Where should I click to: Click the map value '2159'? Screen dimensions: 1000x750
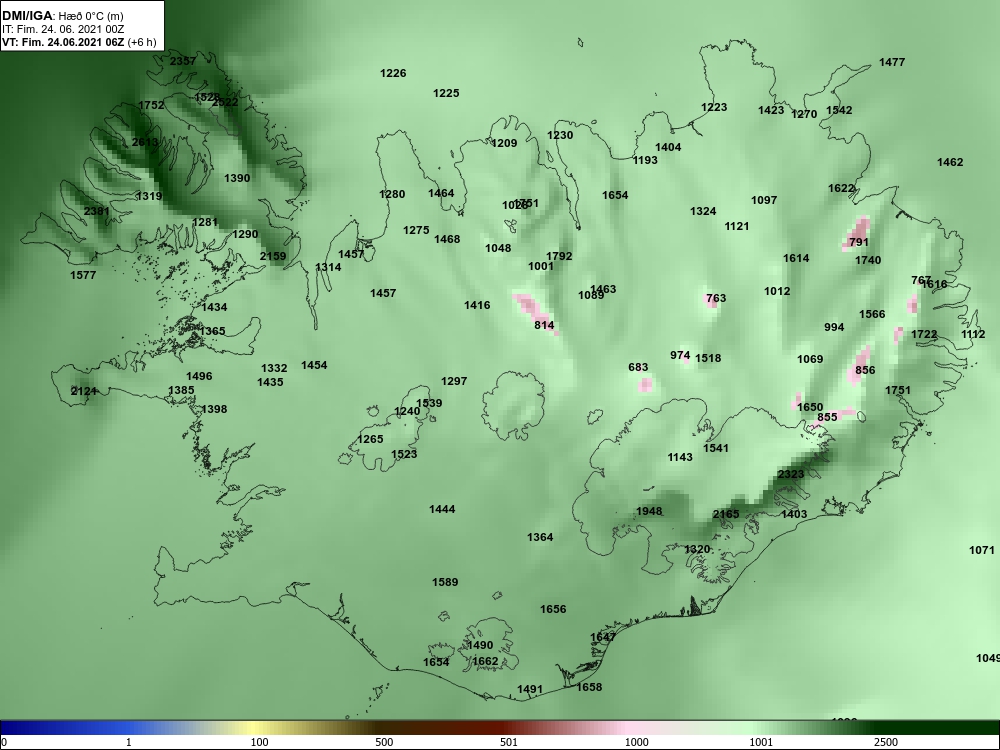coord(273,256)
